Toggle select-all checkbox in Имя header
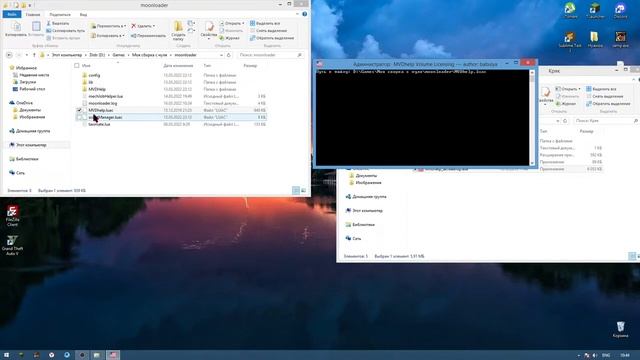The height and width of the screenshot is (360, 640). point(77,65)
